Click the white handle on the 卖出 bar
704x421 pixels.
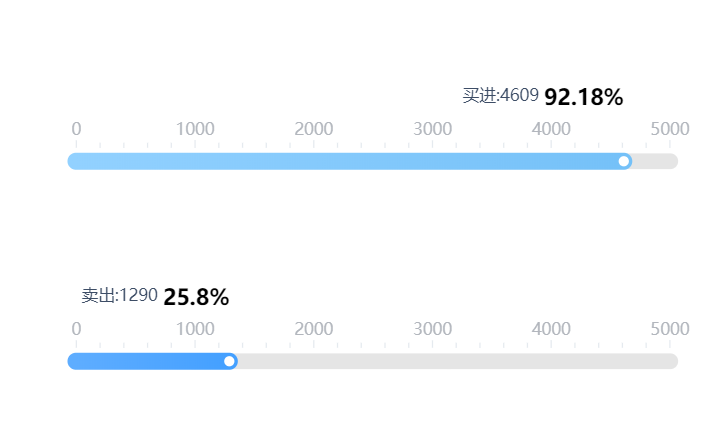[x=229, y=361]
